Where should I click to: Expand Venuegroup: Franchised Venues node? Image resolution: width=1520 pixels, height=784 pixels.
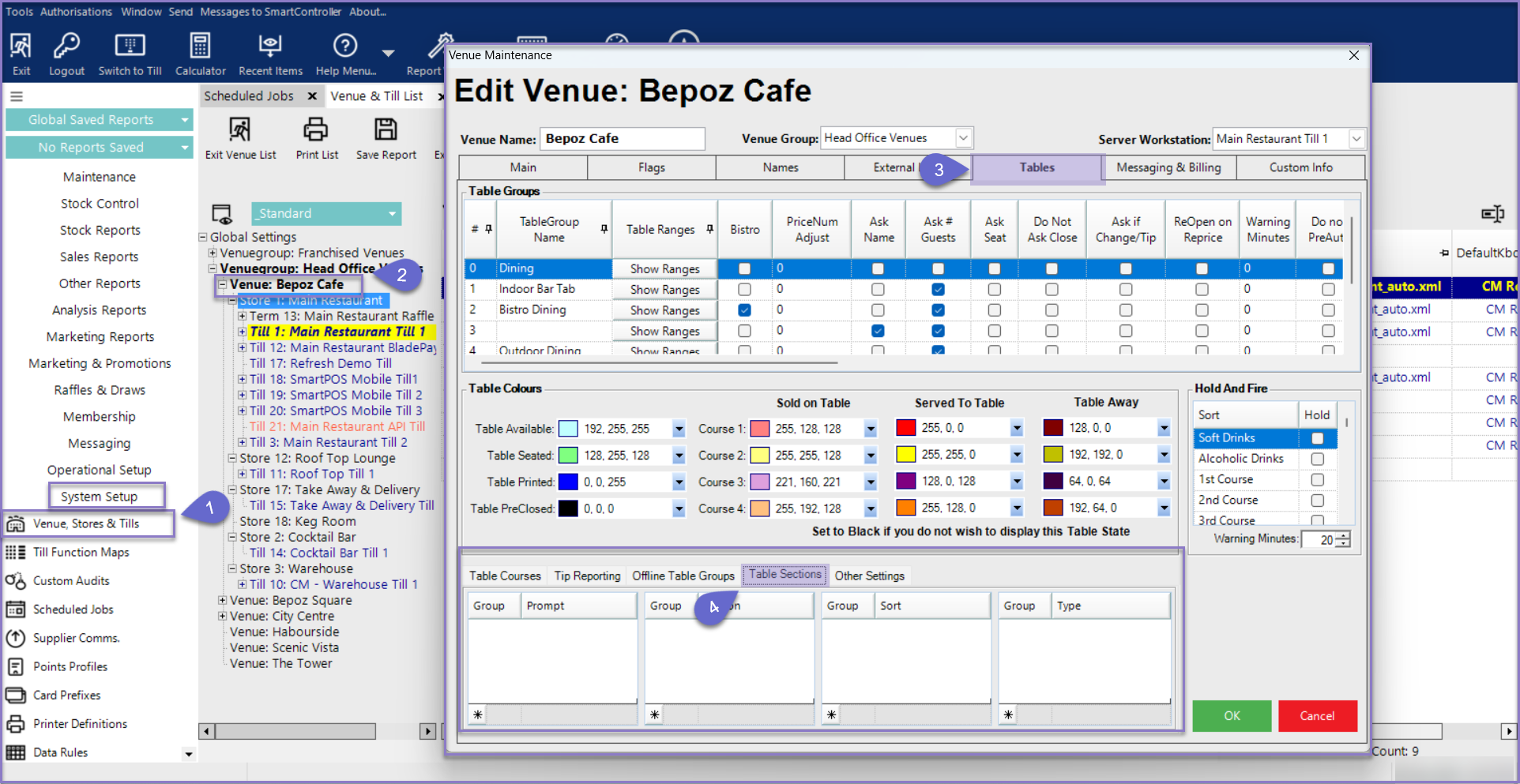point(213,253)
